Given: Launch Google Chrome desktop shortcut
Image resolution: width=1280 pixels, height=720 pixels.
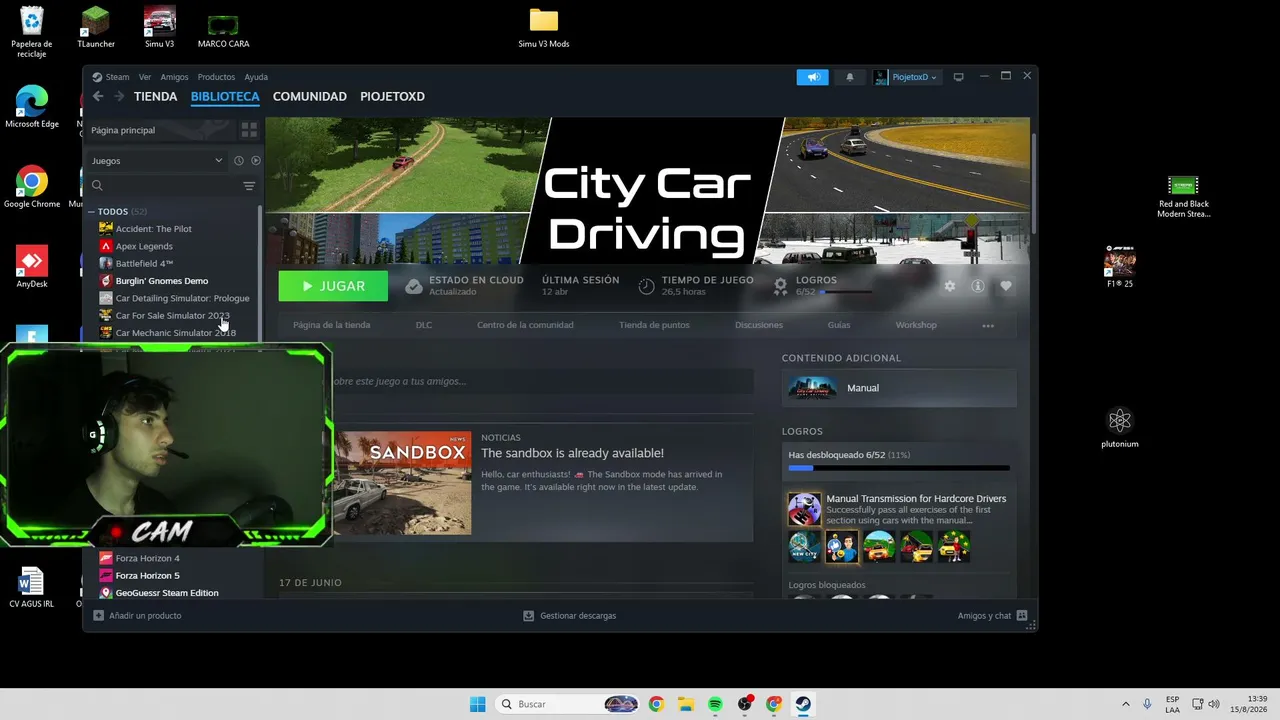Looking at the screenshot, I should tap(32, 187).
